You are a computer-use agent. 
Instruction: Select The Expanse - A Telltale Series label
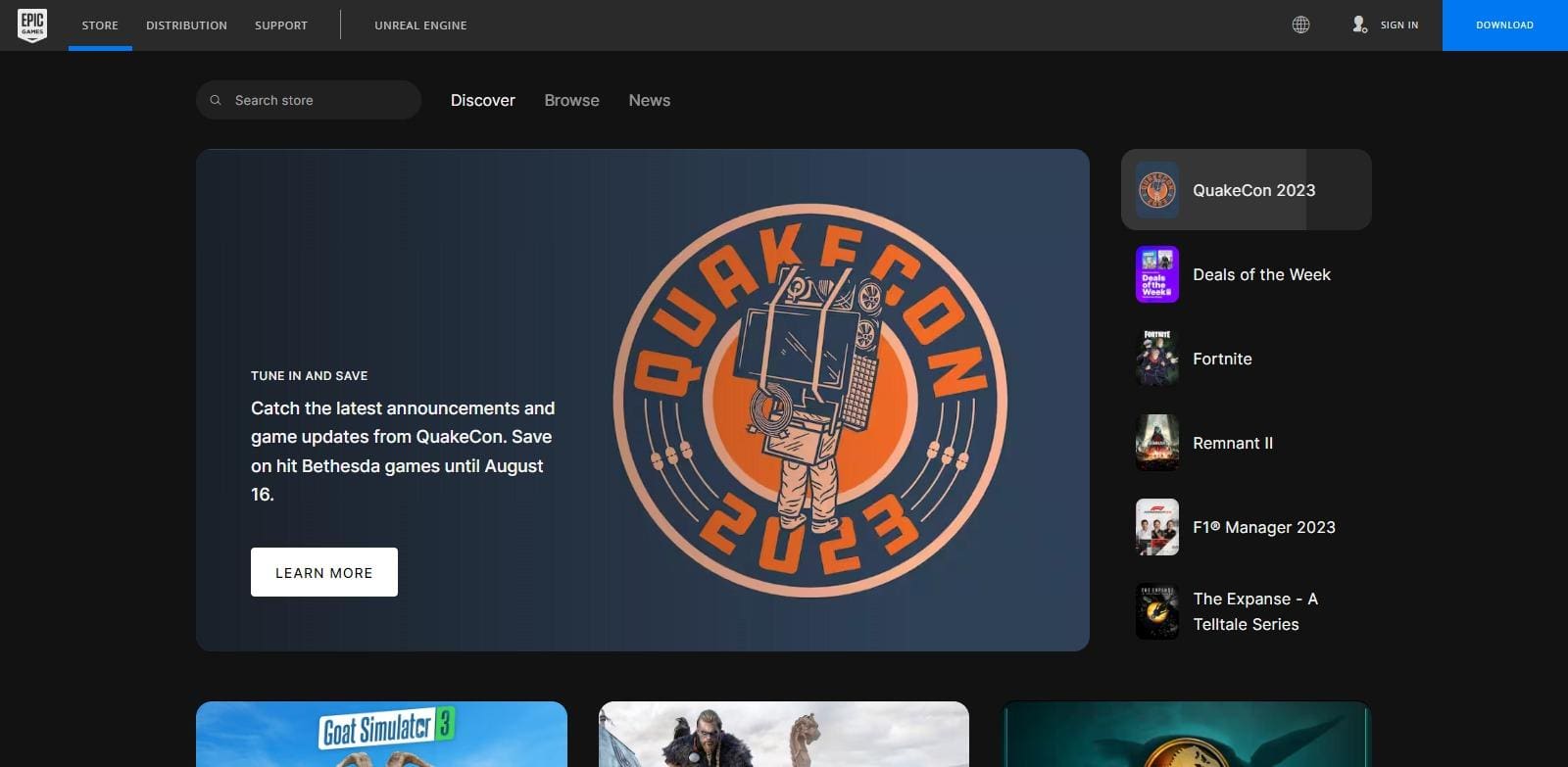[1255, 611]
